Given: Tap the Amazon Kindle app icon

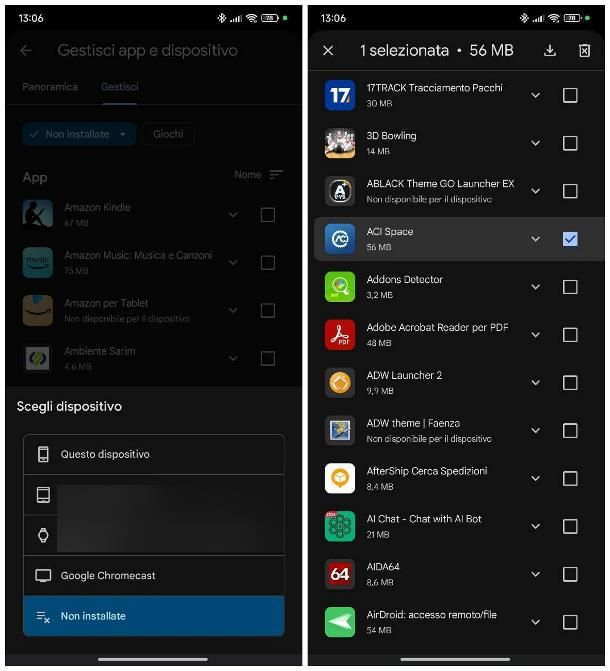Looking at the screenshot, I should pyautogui.click(x=38, y=214).
